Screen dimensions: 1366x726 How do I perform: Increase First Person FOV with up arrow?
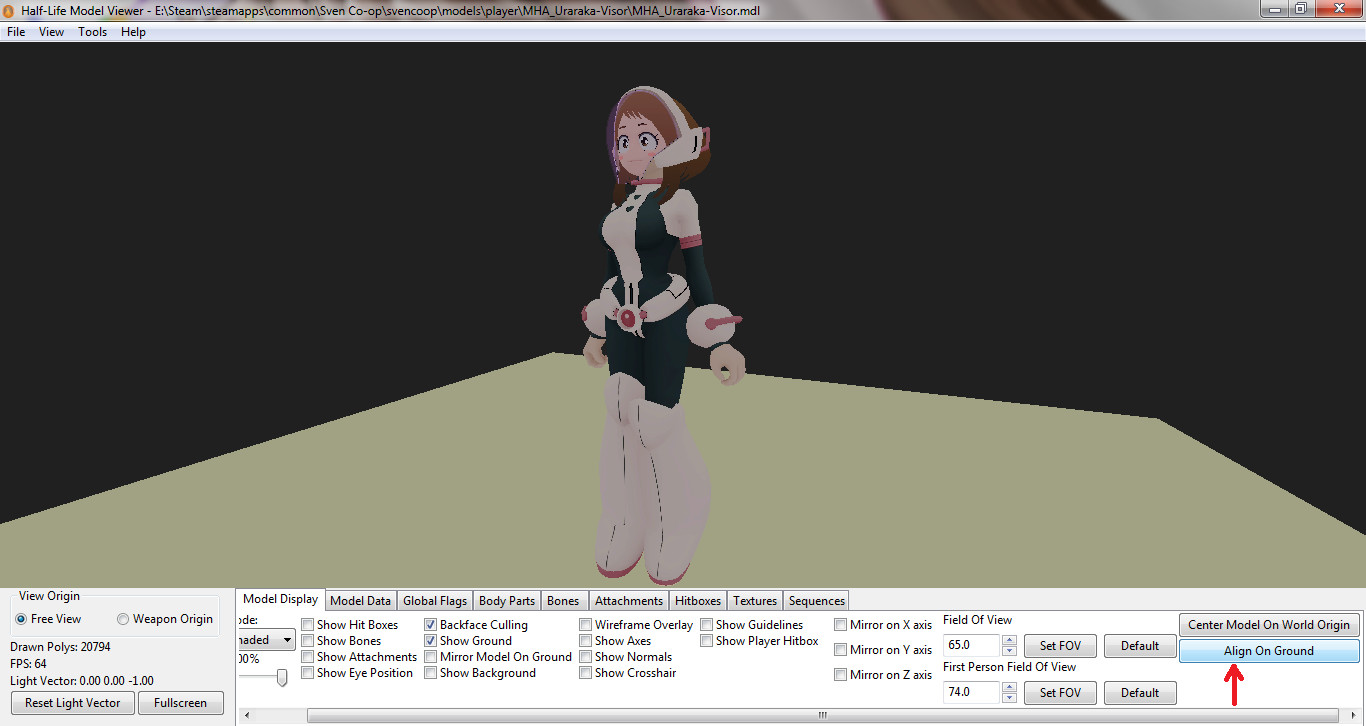click(1009, 687)
